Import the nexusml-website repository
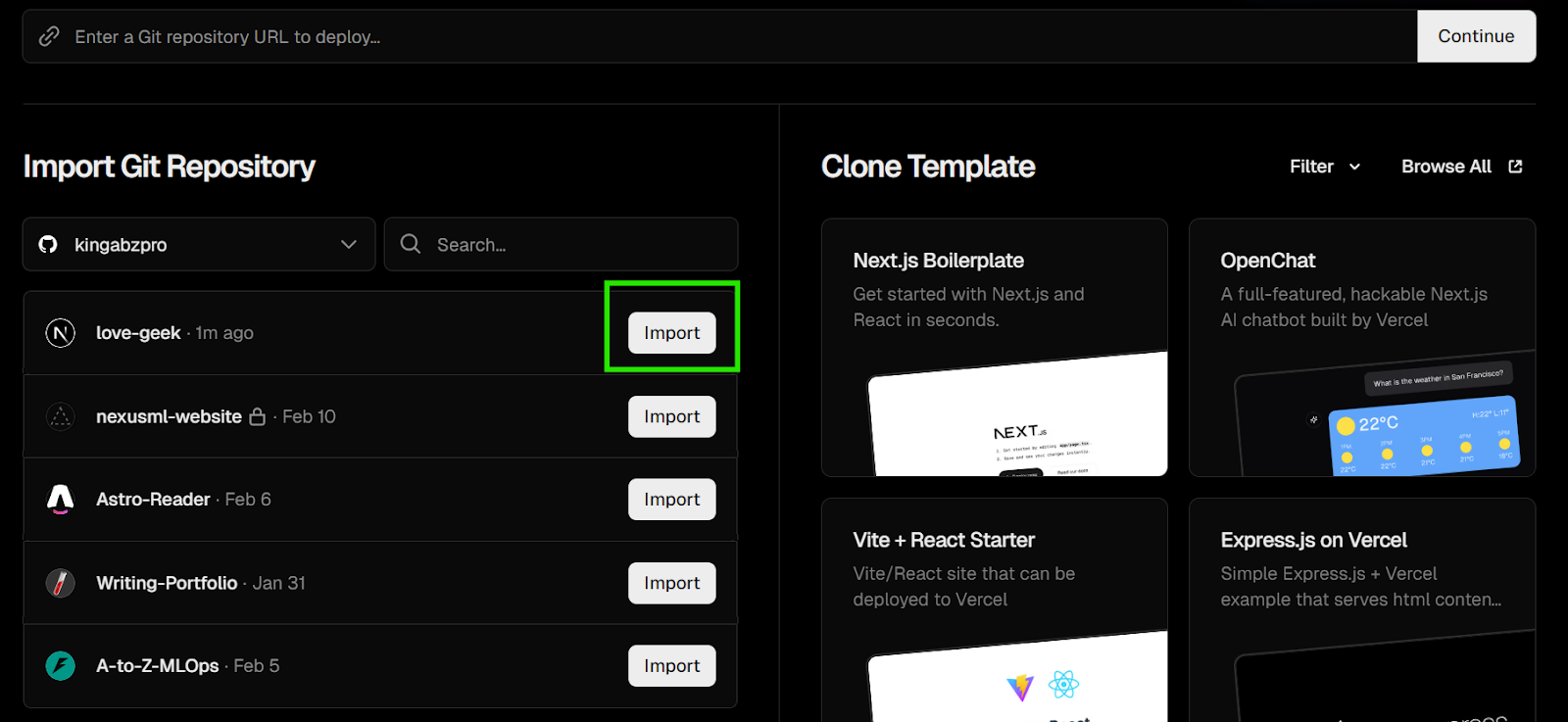This screenshot has width=1568, height=722. click(672, 416)
